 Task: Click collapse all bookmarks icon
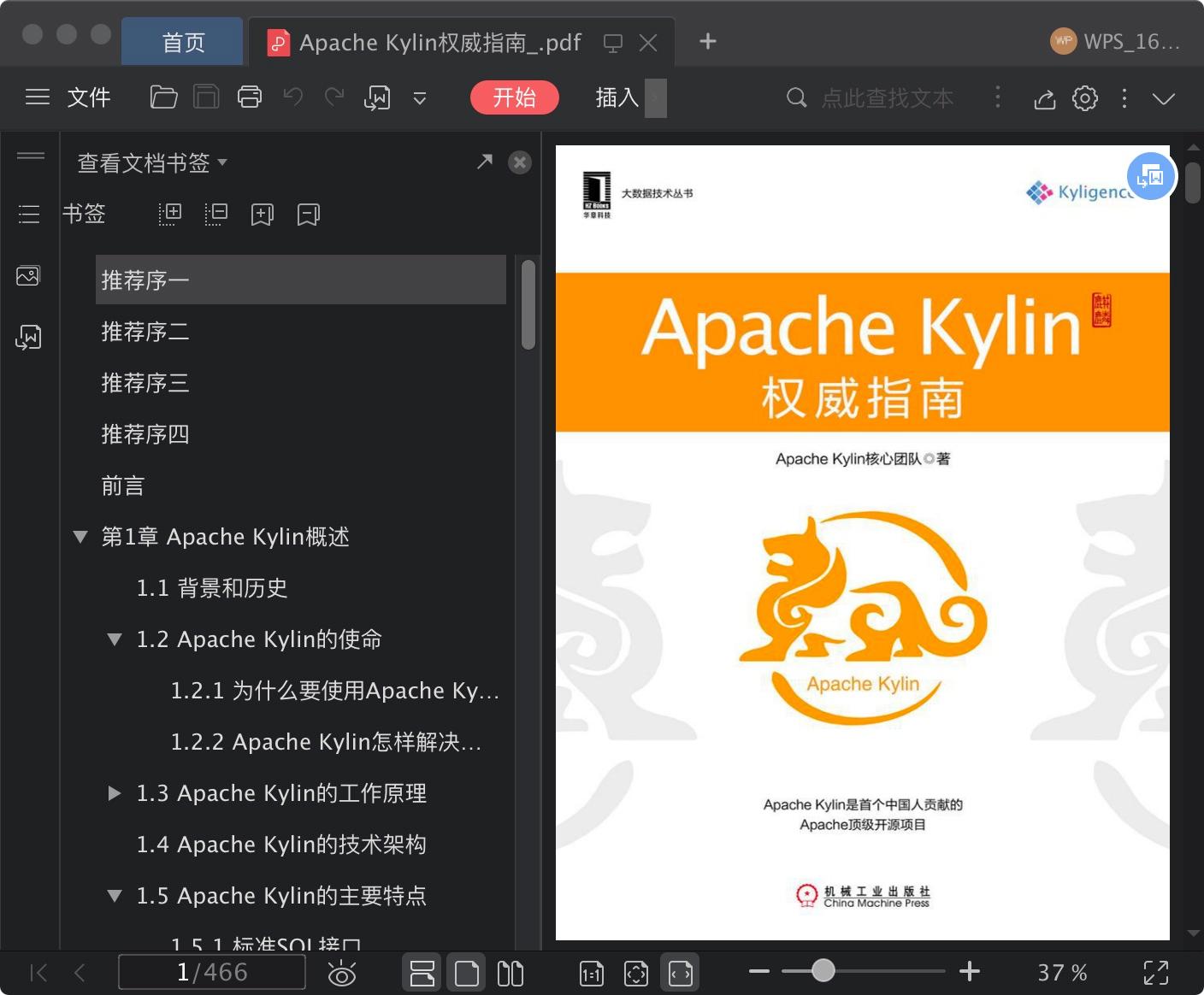[x=216, y=214]
